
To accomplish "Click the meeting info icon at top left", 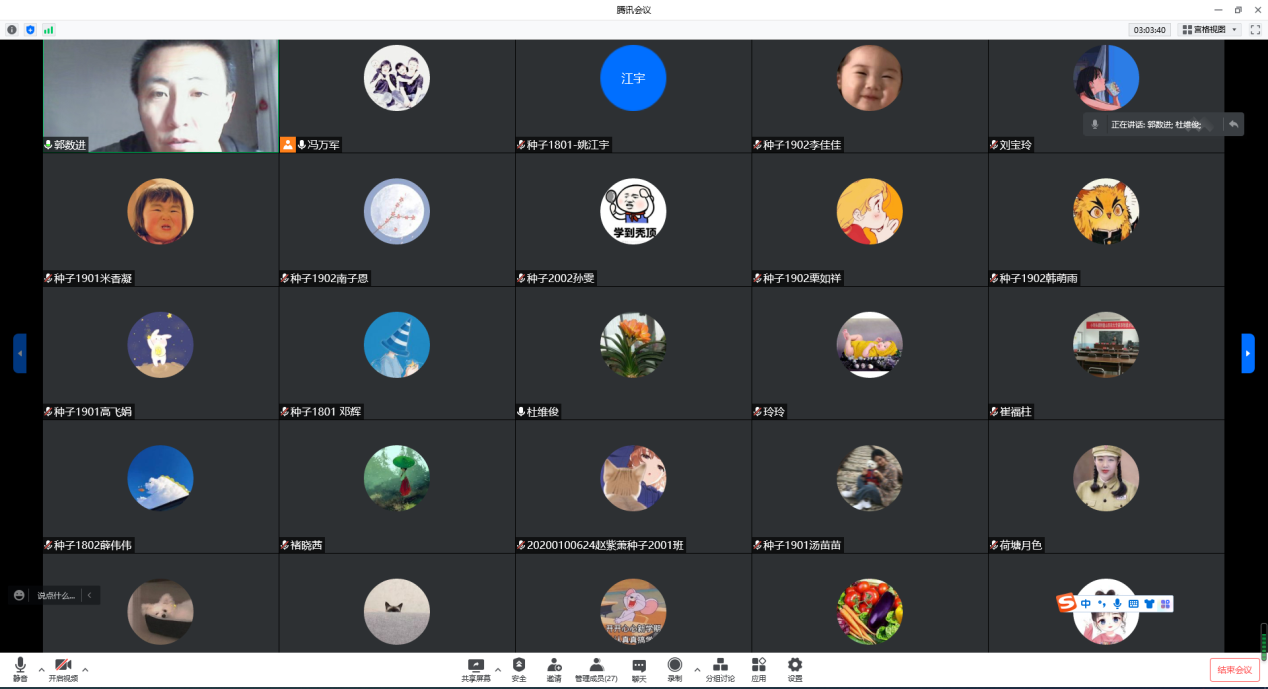I will point(12,30).
